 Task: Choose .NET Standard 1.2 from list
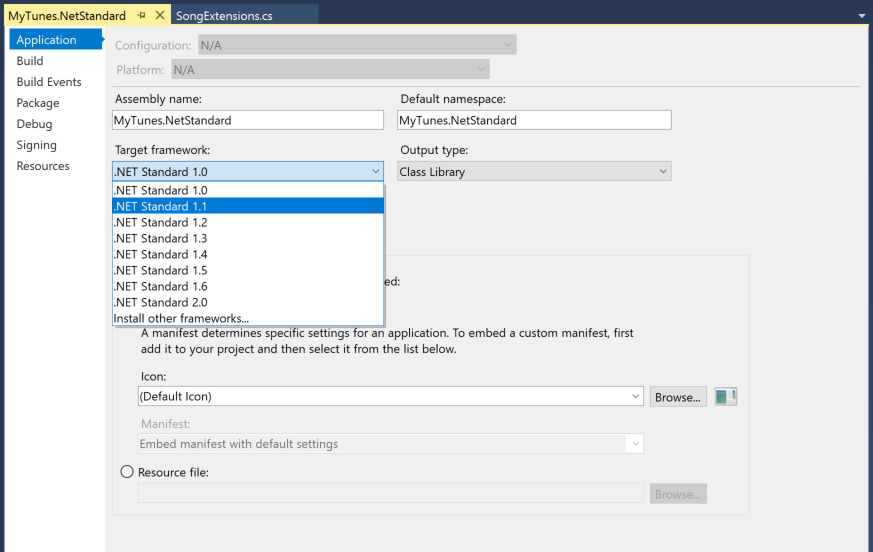(248, 222)
